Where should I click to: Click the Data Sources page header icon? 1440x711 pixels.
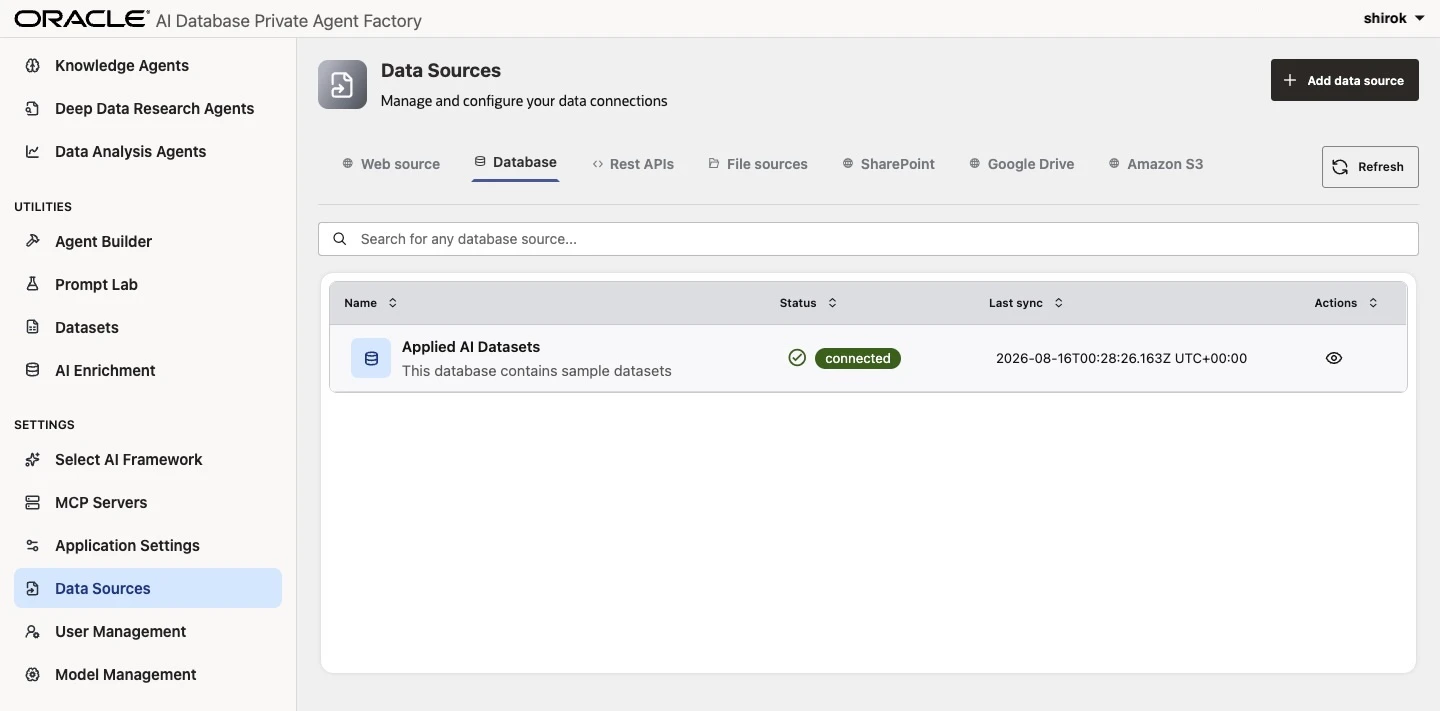point(343,84)
